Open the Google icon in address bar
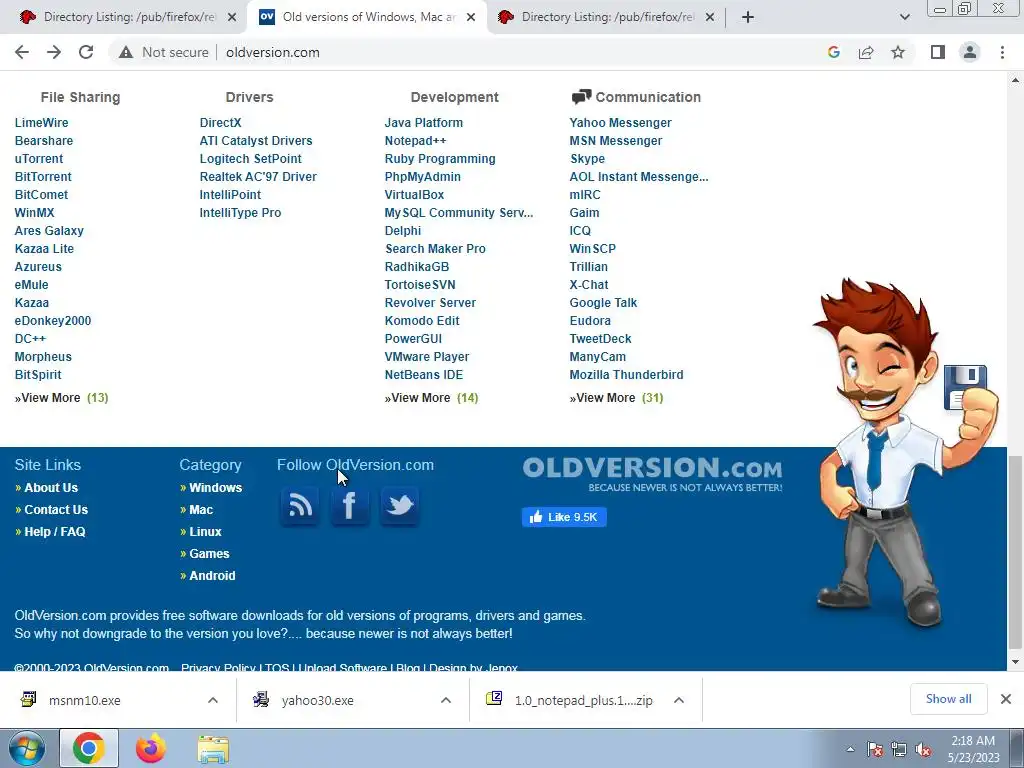Screen dimensions: 1024x768 (x=833, y=52)
